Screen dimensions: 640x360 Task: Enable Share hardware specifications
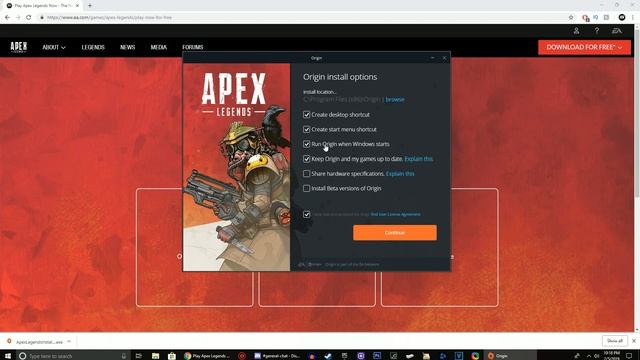[x=307, y=173]
